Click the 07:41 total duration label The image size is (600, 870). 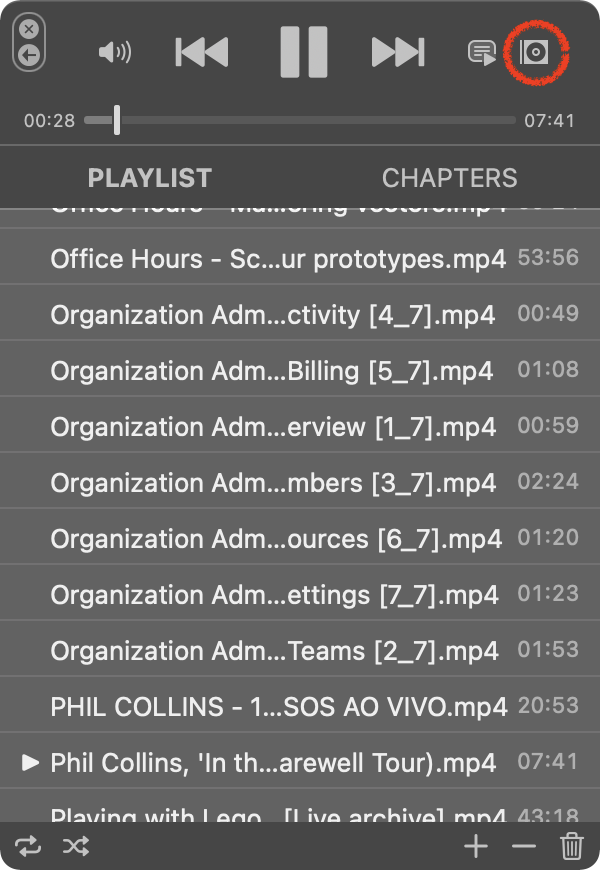click(x=549, y=120)
